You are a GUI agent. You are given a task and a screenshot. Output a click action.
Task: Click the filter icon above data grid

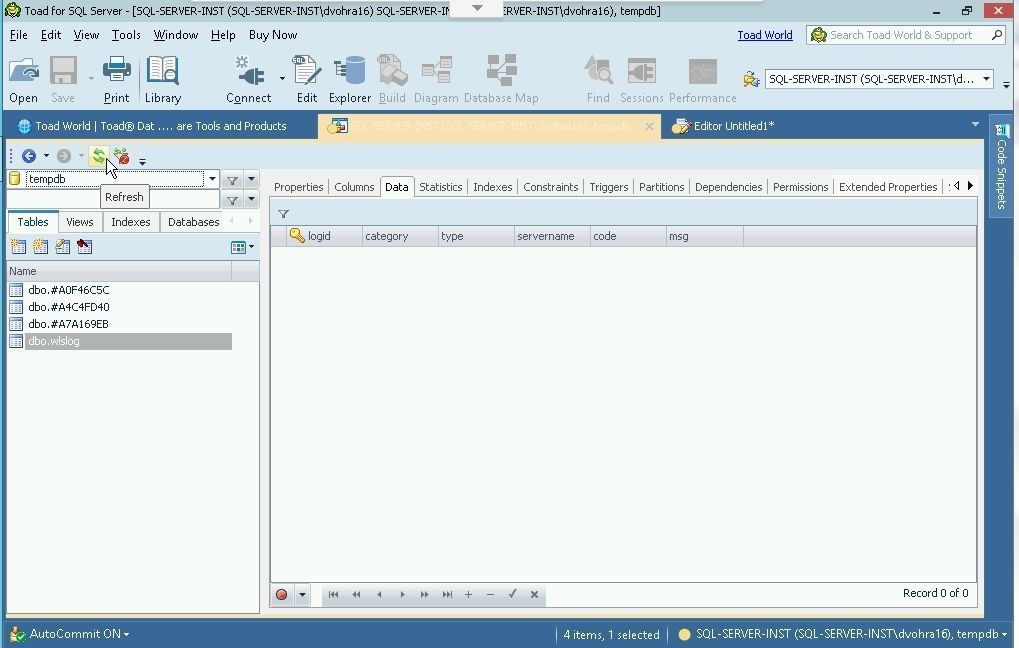pyautogui.click(x=284, y=214)
